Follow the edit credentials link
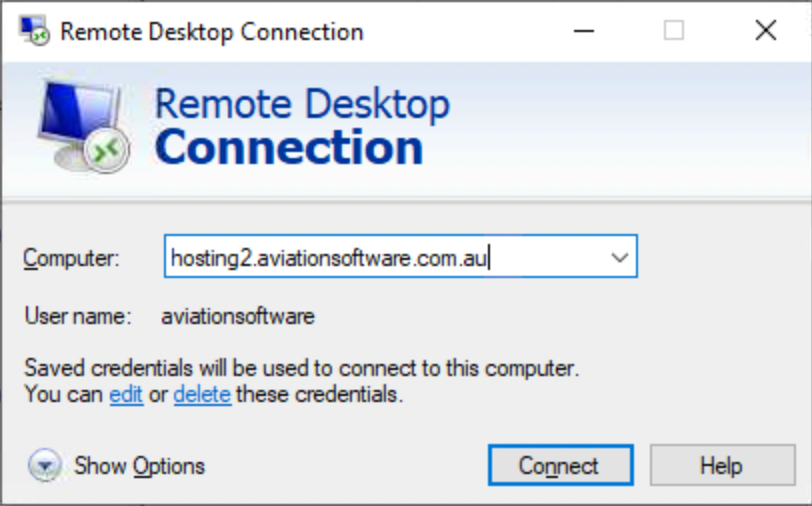Image resolution: width=812 pixels, height=506 pixels. [x=126, y=395]
